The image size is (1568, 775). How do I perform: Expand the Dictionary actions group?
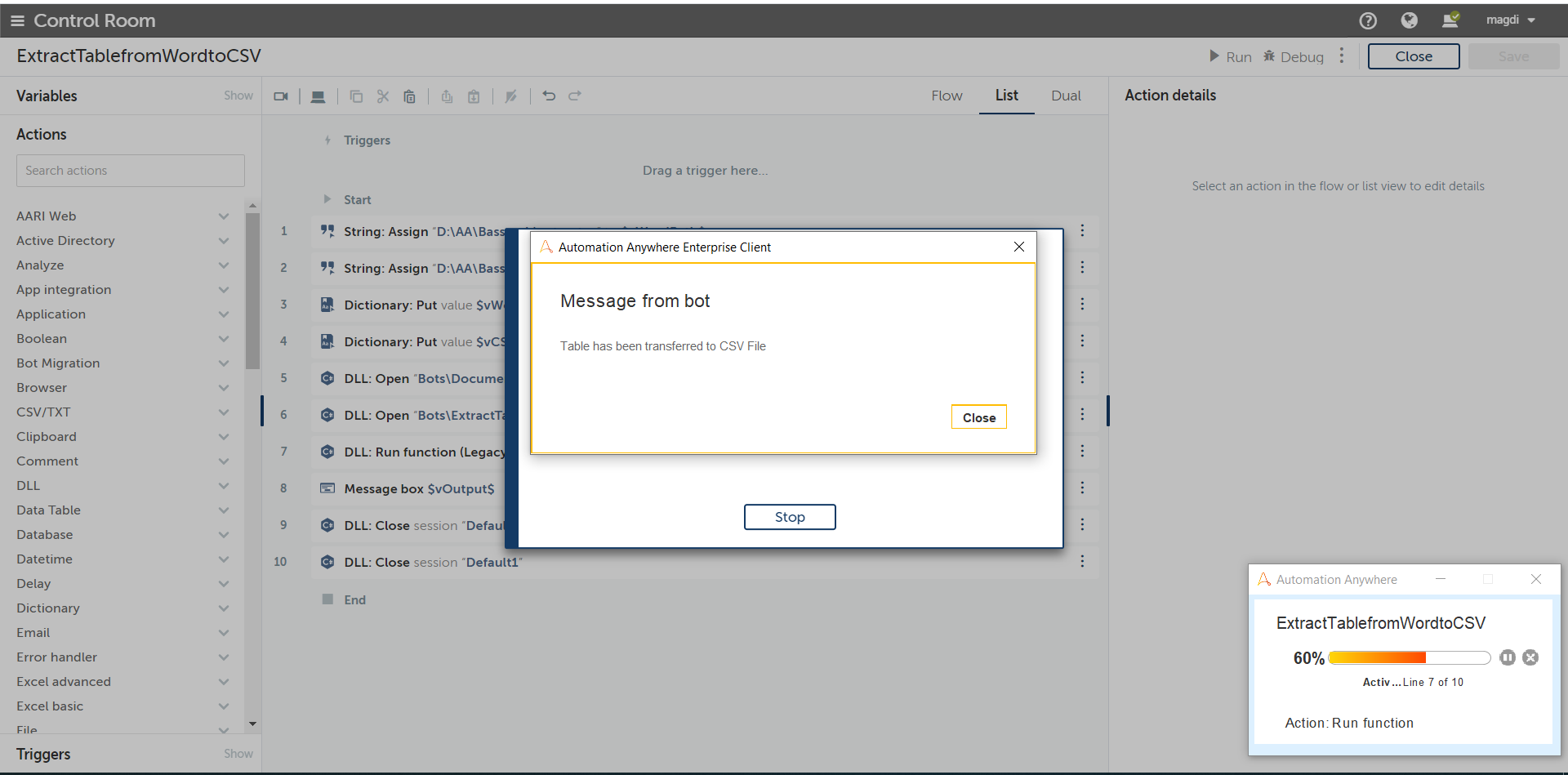click(224, 608)
